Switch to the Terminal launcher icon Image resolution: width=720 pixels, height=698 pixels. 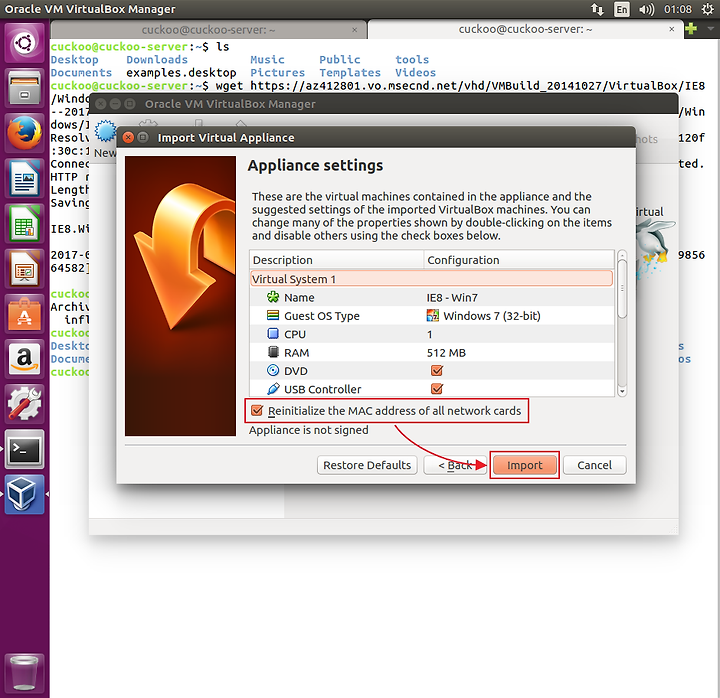[x=24, y=449]
